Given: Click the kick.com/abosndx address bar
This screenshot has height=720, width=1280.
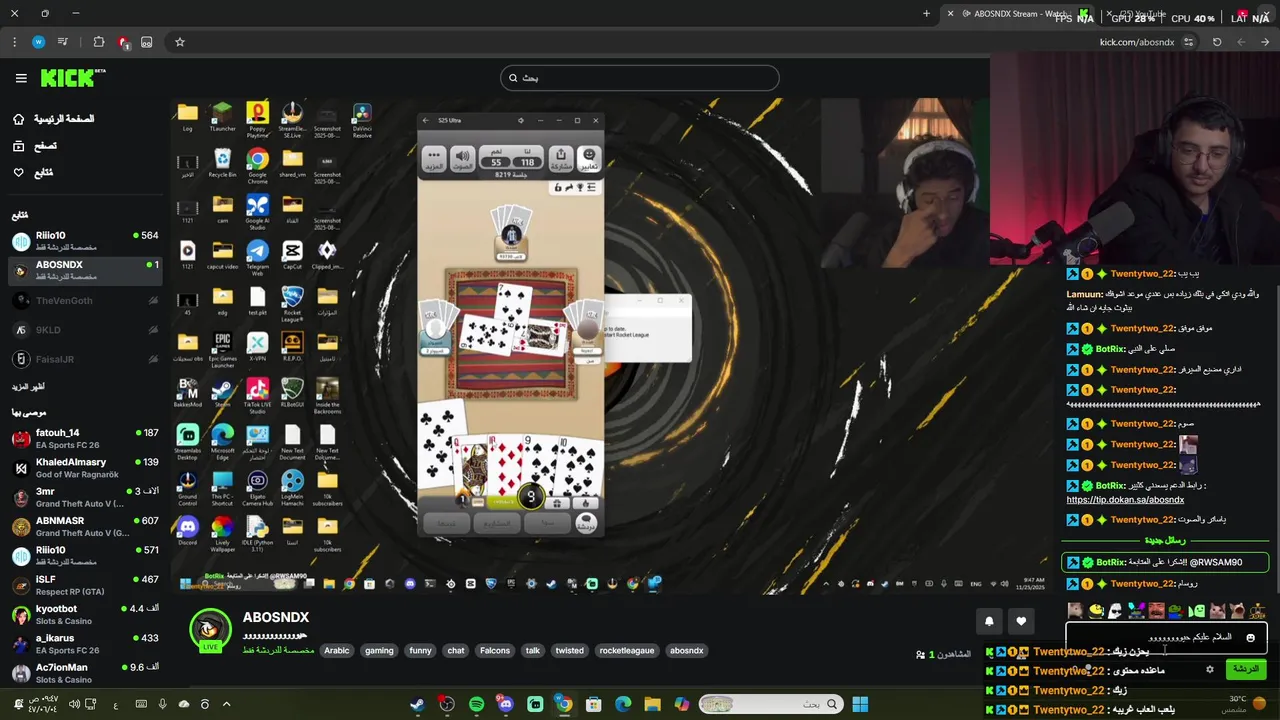Looking at the screenshot, I should click(x=1137, y=42).
